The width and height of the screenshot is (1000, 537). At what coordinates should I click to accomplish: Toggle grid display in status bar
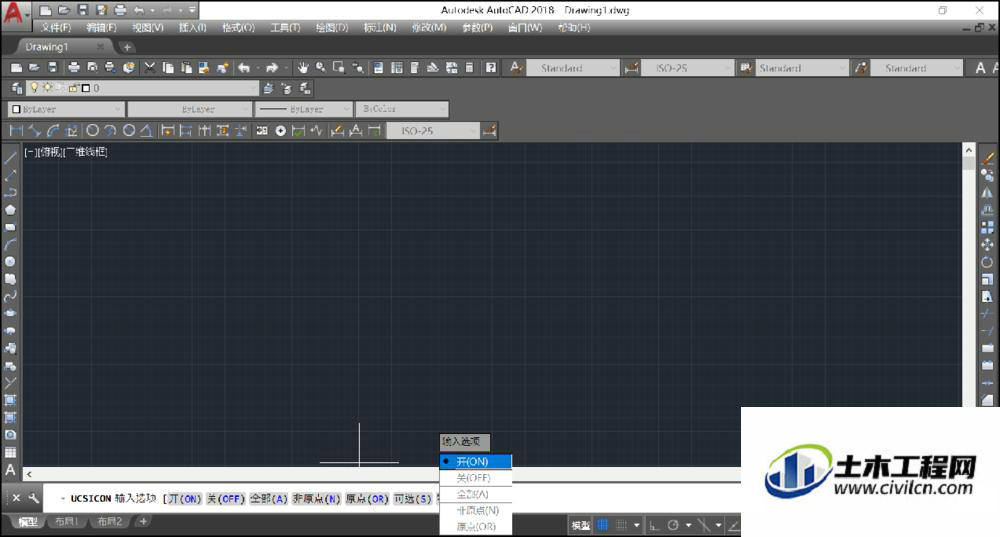coord(603,525)
